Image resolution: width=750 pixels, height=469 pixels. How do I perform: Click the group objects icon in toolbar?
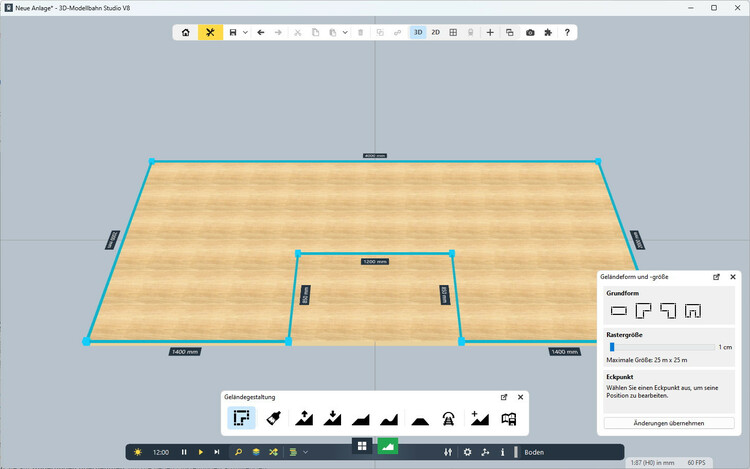[380, 33]
